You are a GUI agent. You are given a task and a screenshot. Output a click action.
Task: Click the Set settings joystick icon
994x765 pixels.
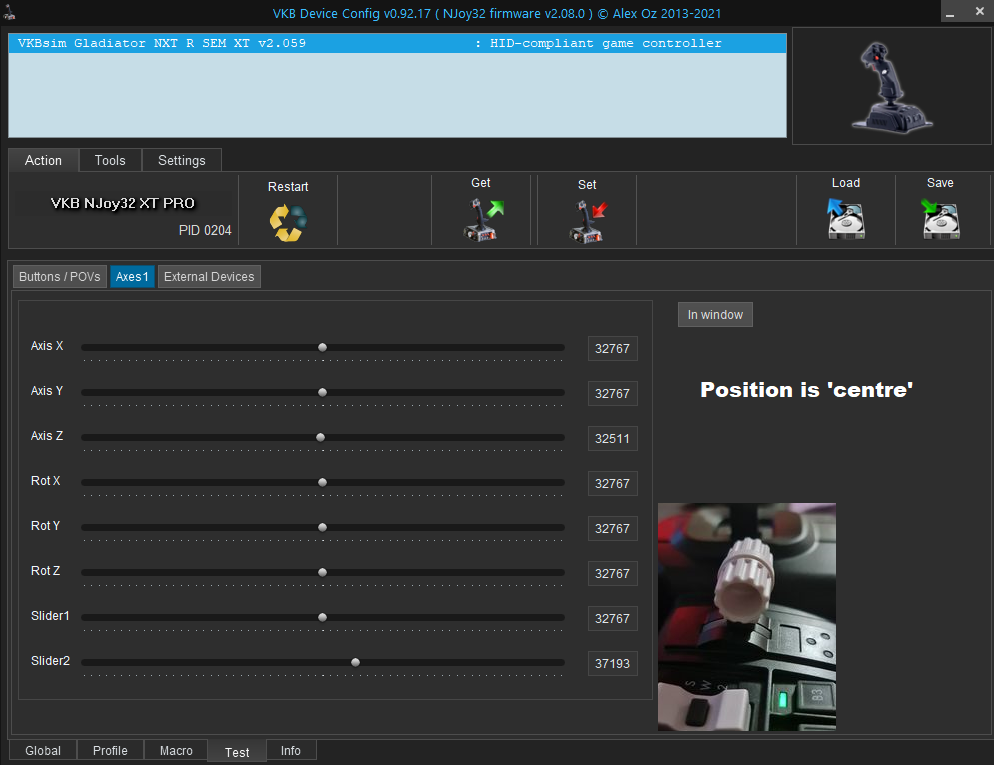pyautogui.click(x=588, y=221)
